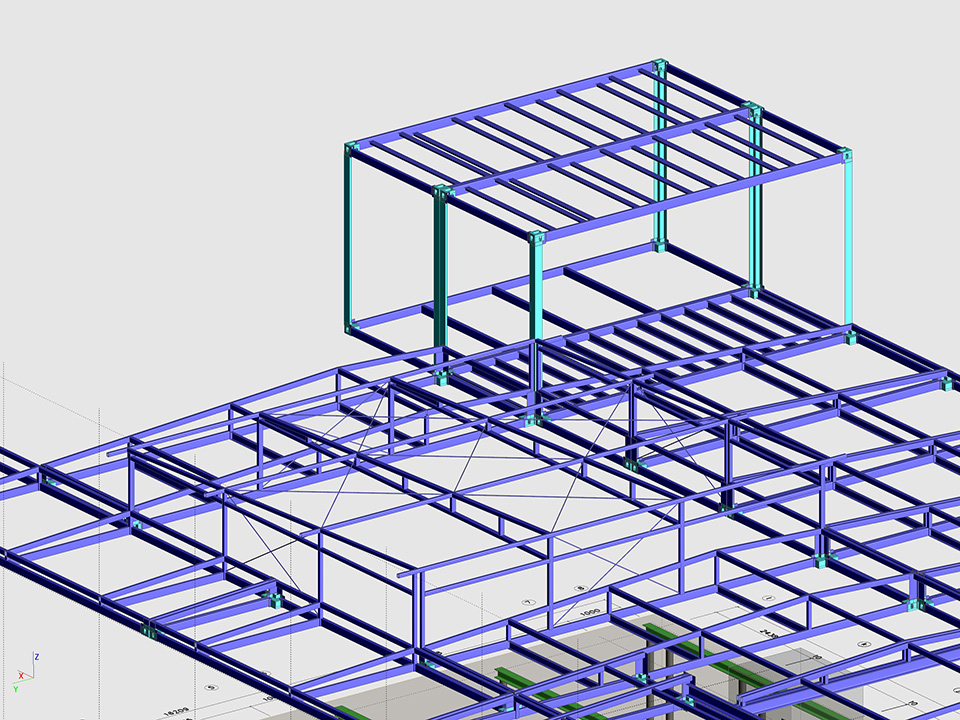Viewport: 960px width, 720px height.
Task: Click rear top corner joint of raised frame
Action: [660, 67]
